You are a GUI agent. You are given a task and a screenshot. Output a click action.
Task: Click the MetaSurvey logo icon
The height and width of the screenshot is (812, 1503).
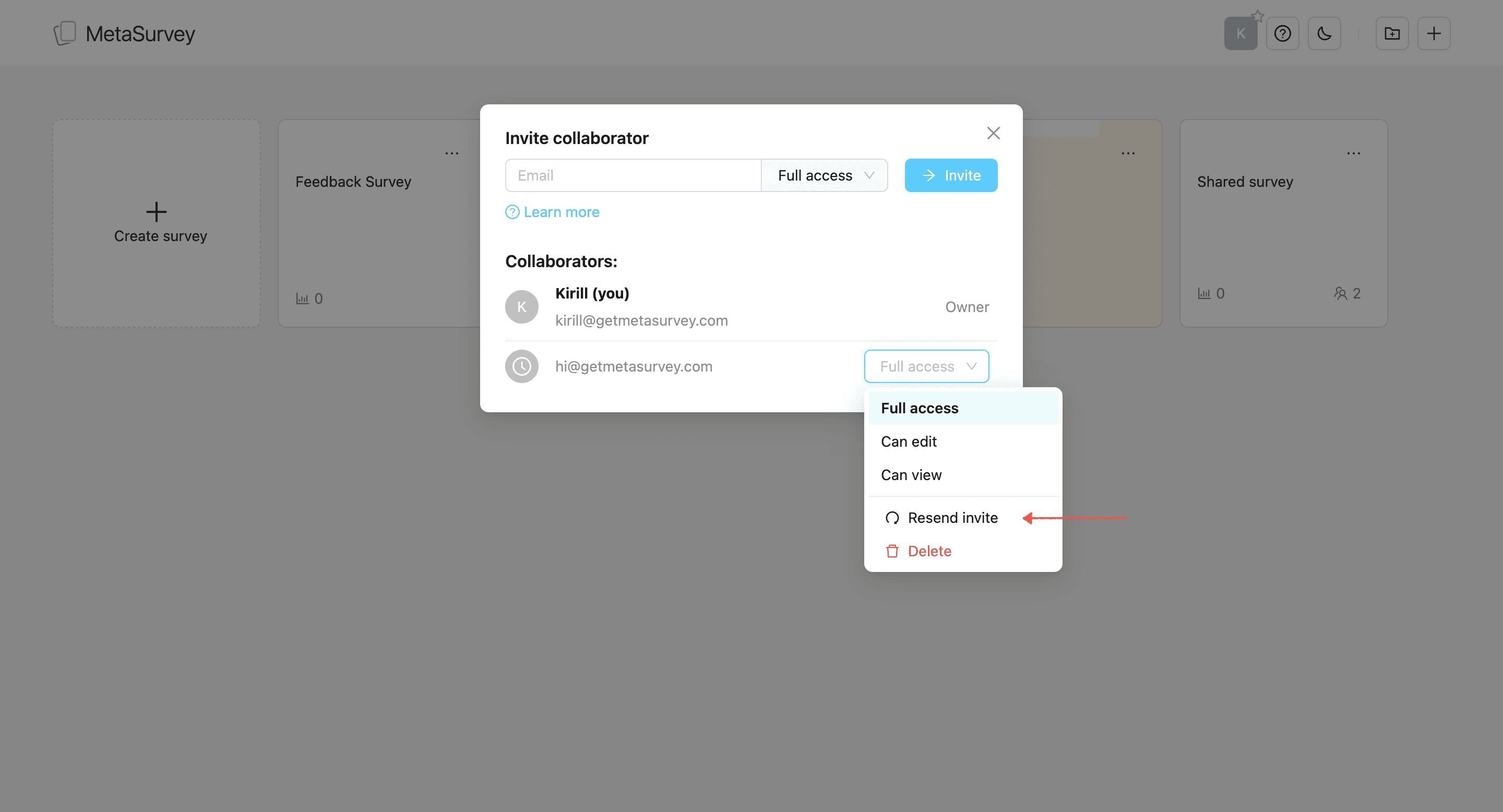pos(65,33)
